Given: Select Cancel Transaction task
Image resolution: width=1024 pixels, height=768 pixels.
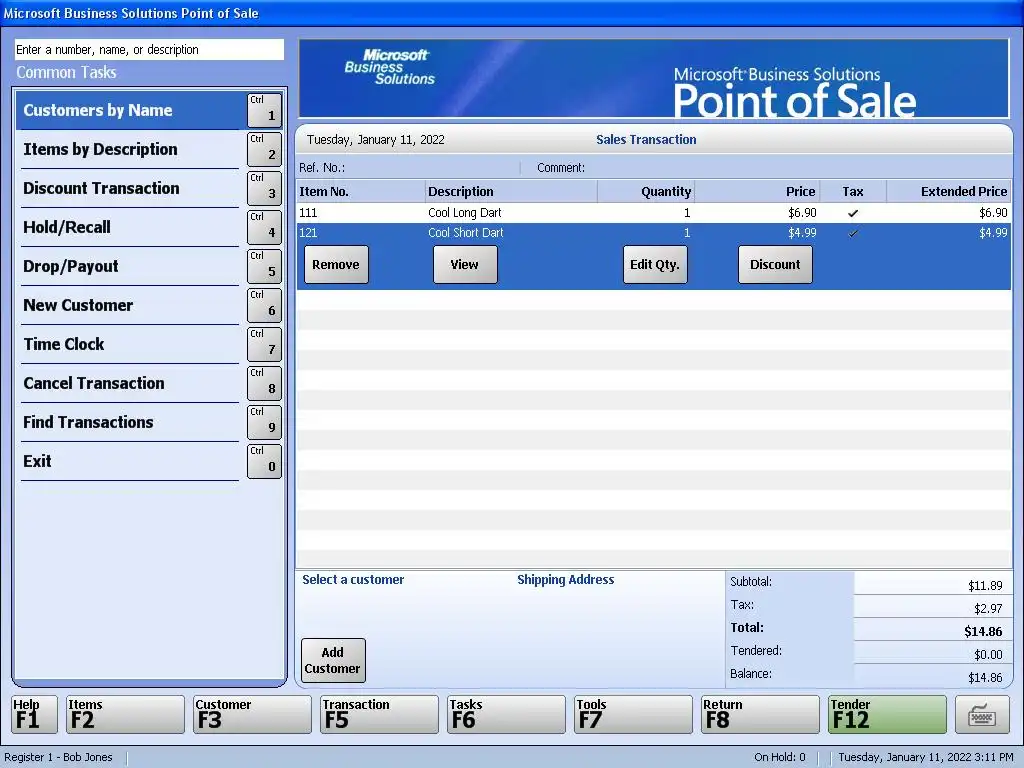Looking at the screenshot, I should (131, 383).
